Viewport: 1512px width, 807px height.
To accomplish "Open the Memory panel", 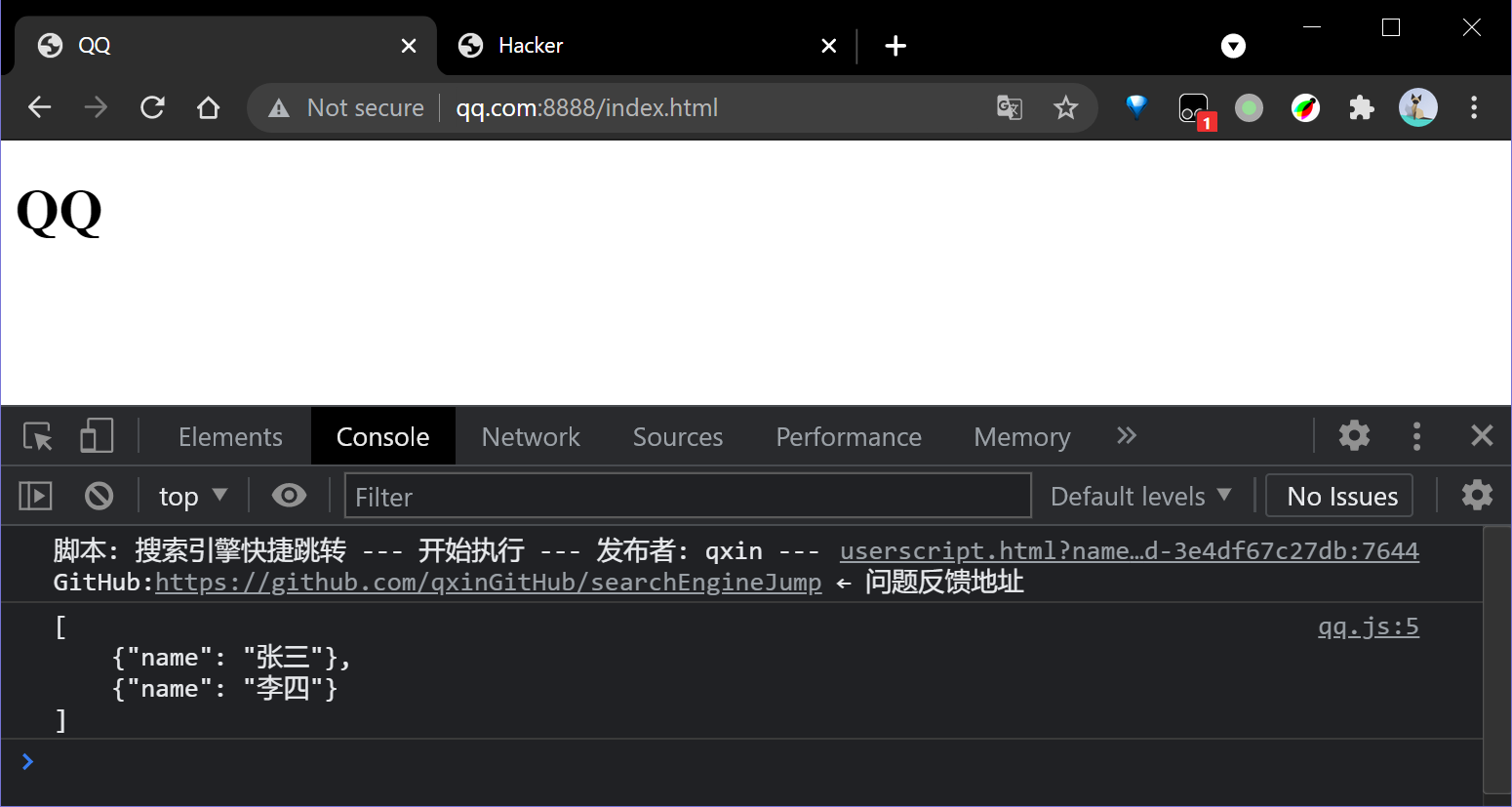I will (x=1021, y=436).
